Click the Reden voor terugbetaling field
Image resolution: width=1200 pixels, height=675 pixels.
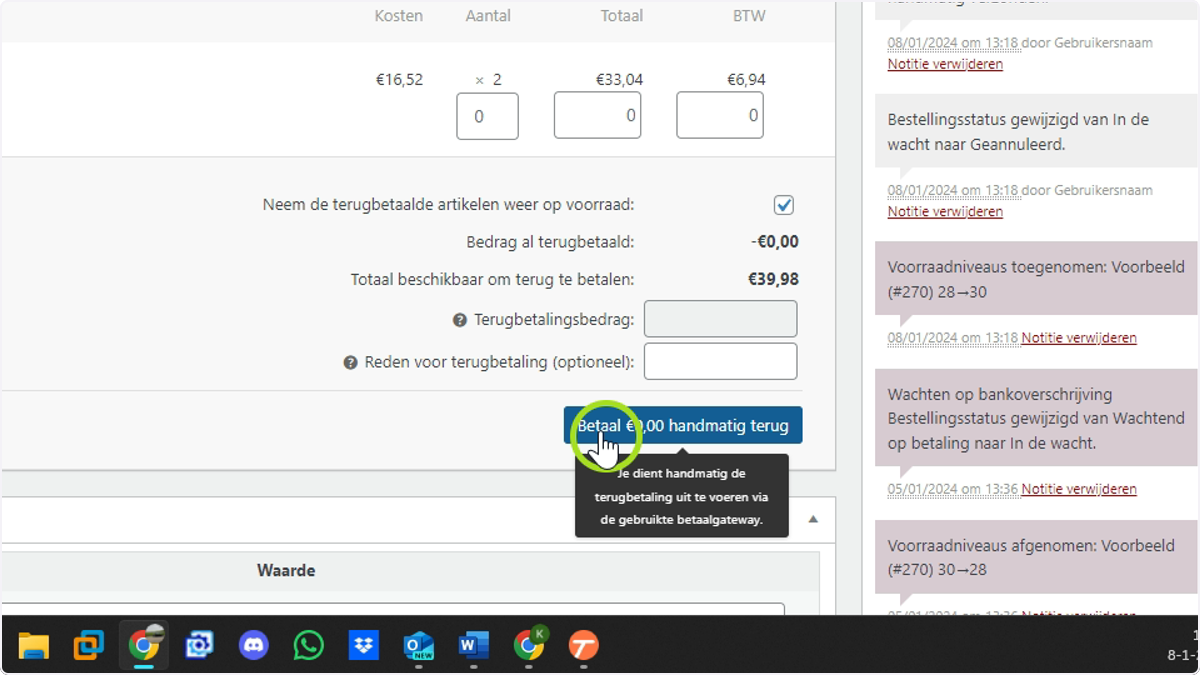click(721, 362)
